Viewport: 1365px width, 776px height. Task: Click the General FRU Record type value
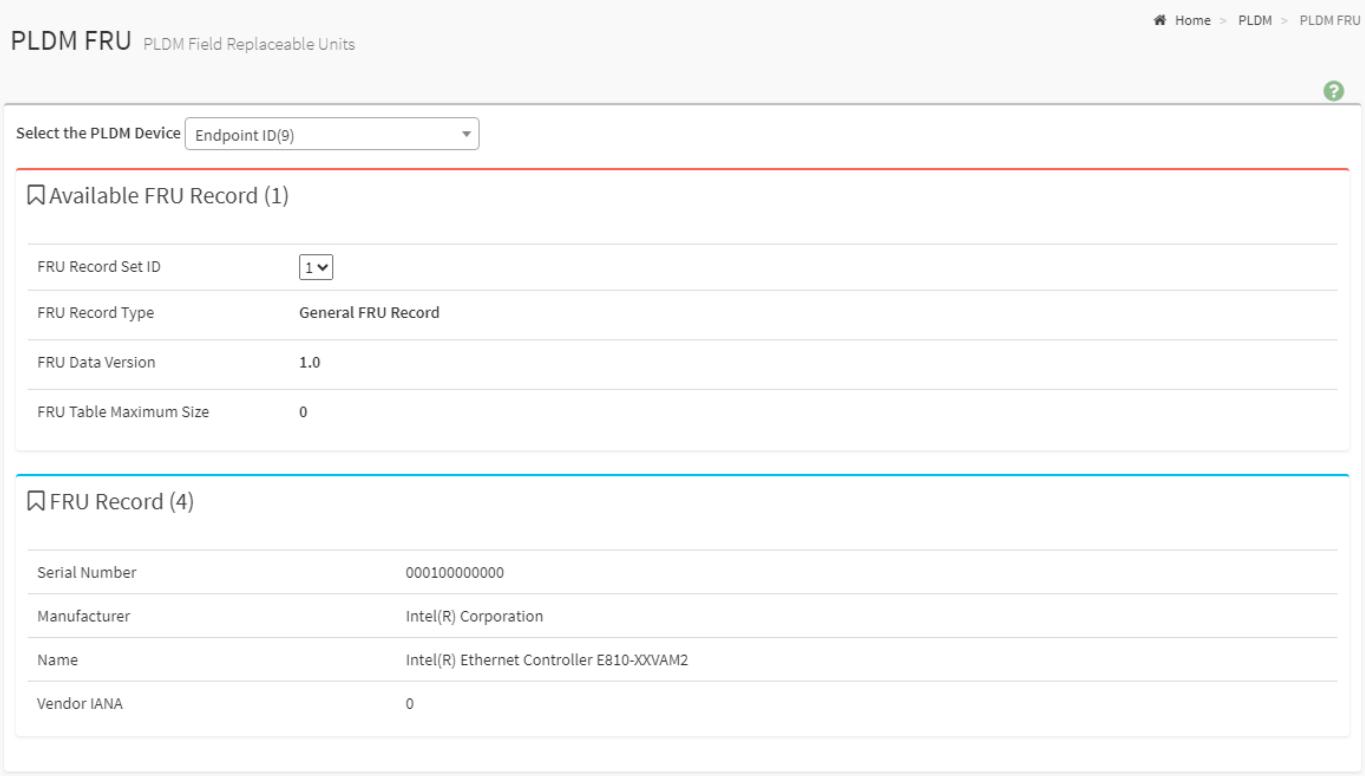tap(369, 312)
